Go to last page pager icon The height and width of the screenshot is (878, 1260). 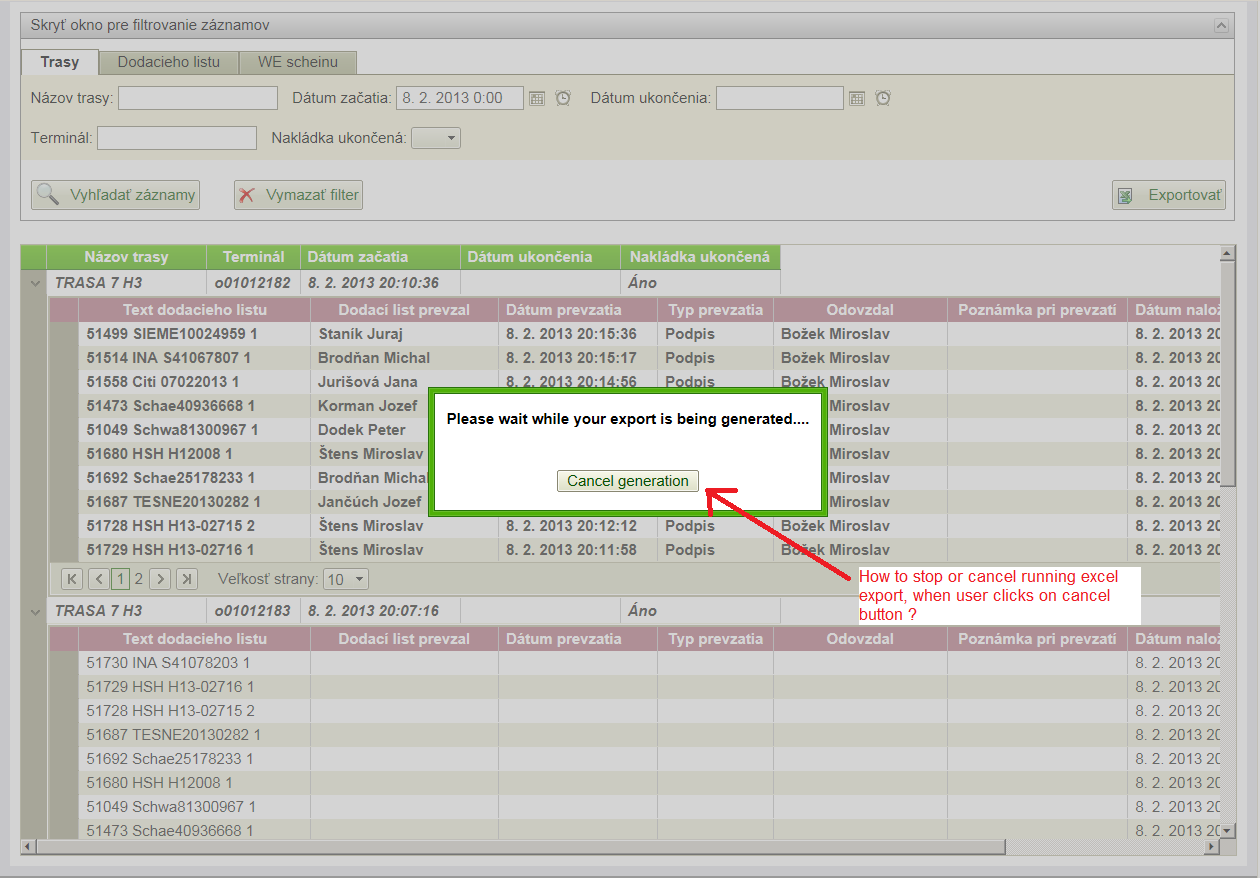click(187, 578)
